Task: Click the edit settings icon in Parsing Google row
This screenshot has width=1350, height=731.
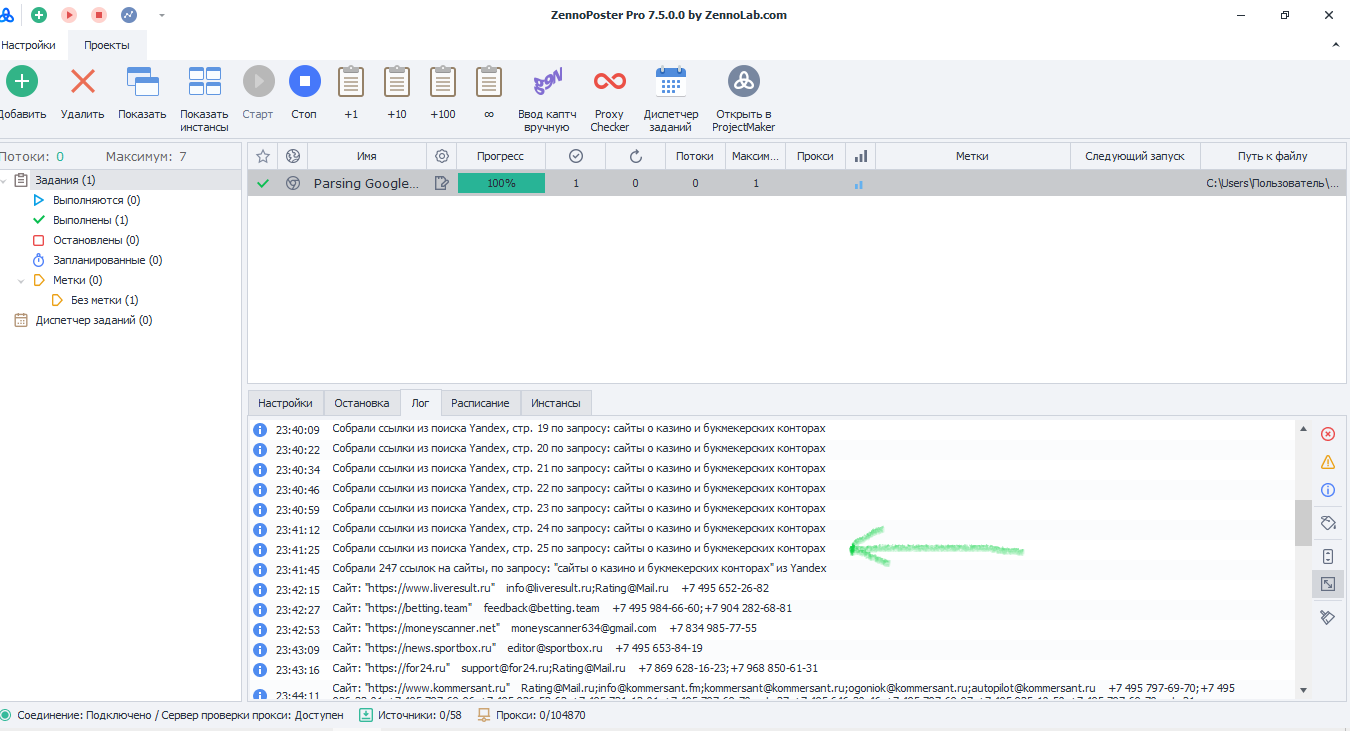Action: 442,183
